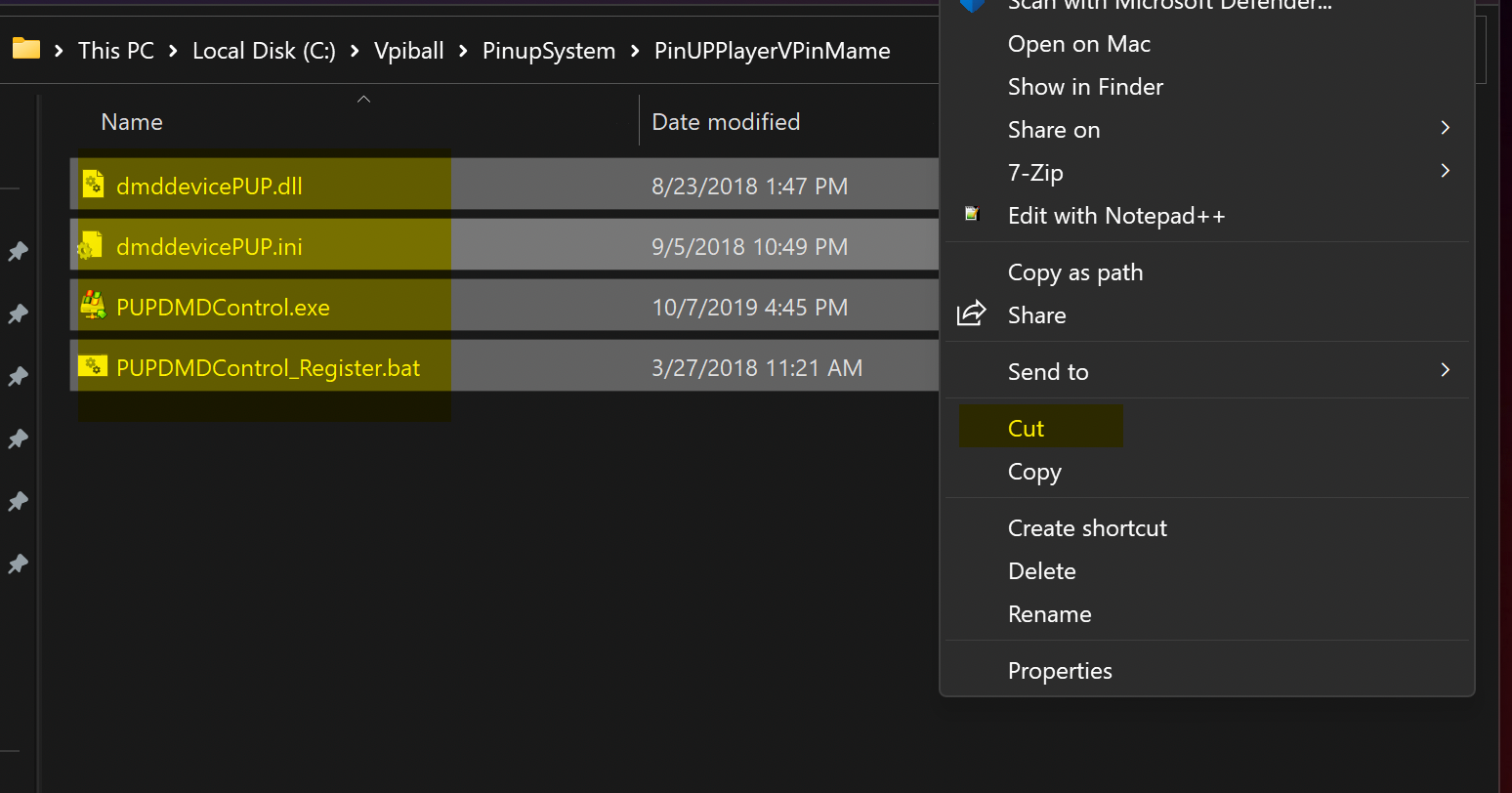Click the Microsoft Defender shield icon

970,5
